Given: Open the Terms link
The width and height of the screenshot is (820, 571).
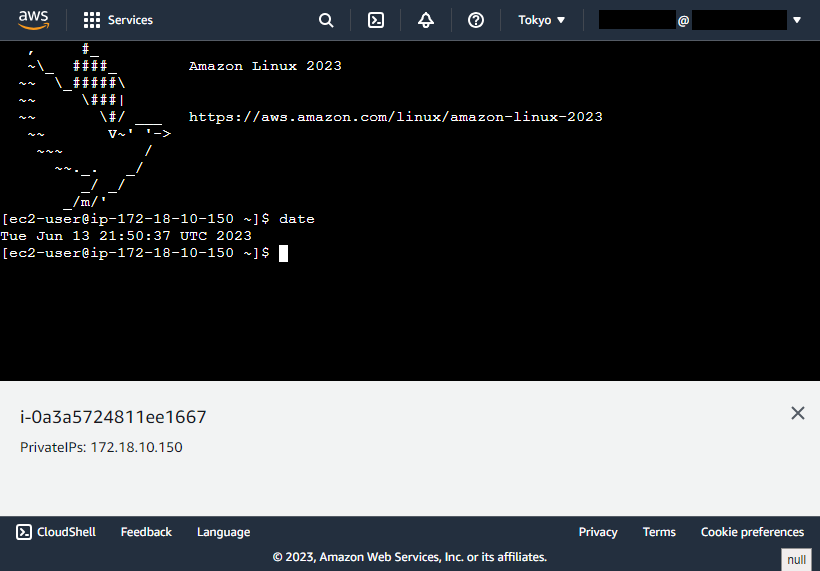Looking at the screenshot, I should pyautogui.click(x=659, y=532).
